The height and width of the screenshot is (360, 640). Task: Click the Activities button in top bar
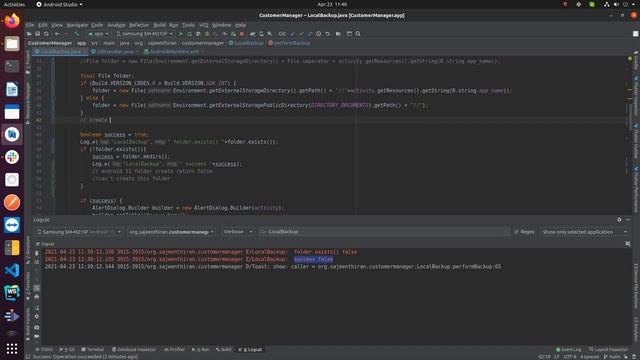[x=14, y=4]
